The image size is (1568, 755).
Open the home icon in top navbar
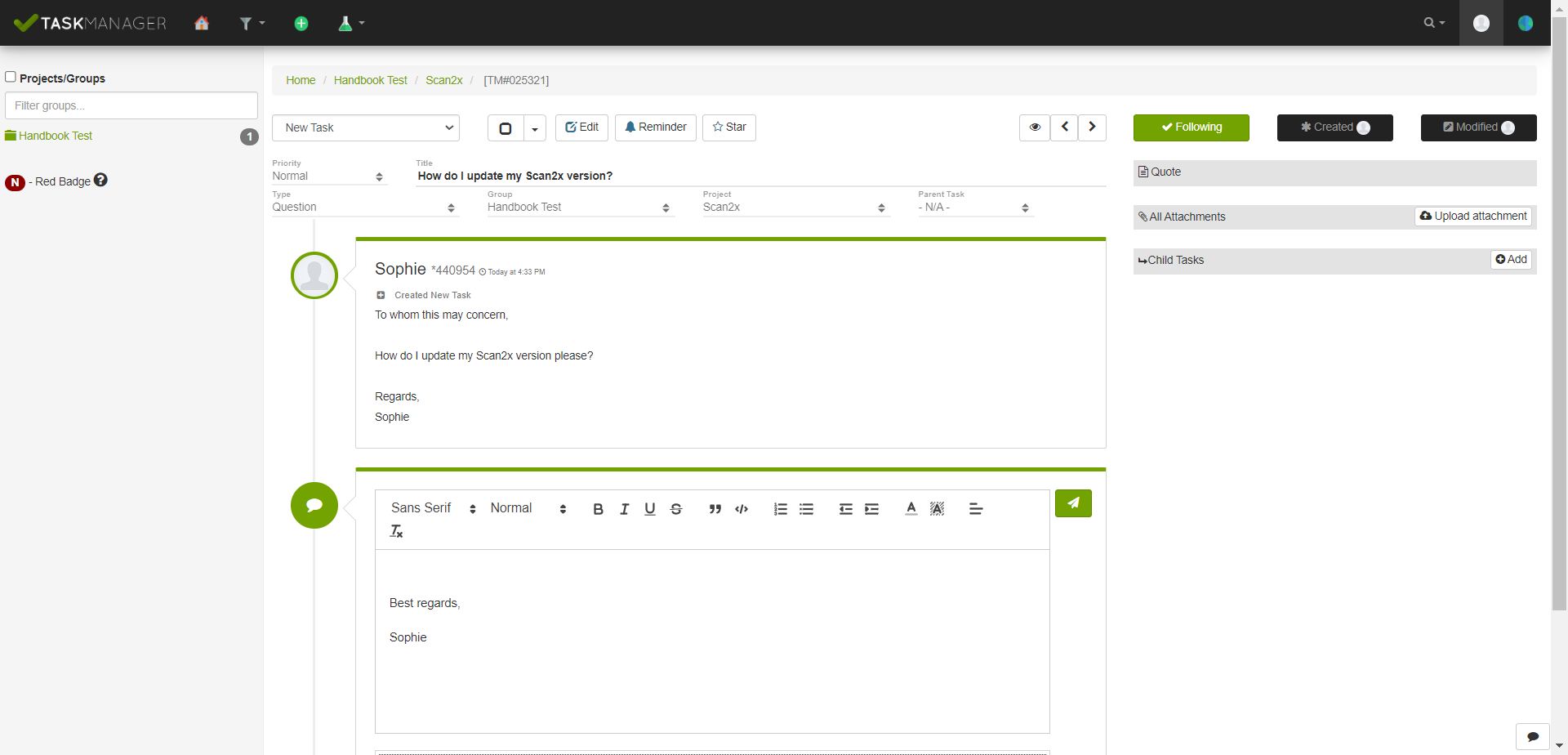(202, 23)
